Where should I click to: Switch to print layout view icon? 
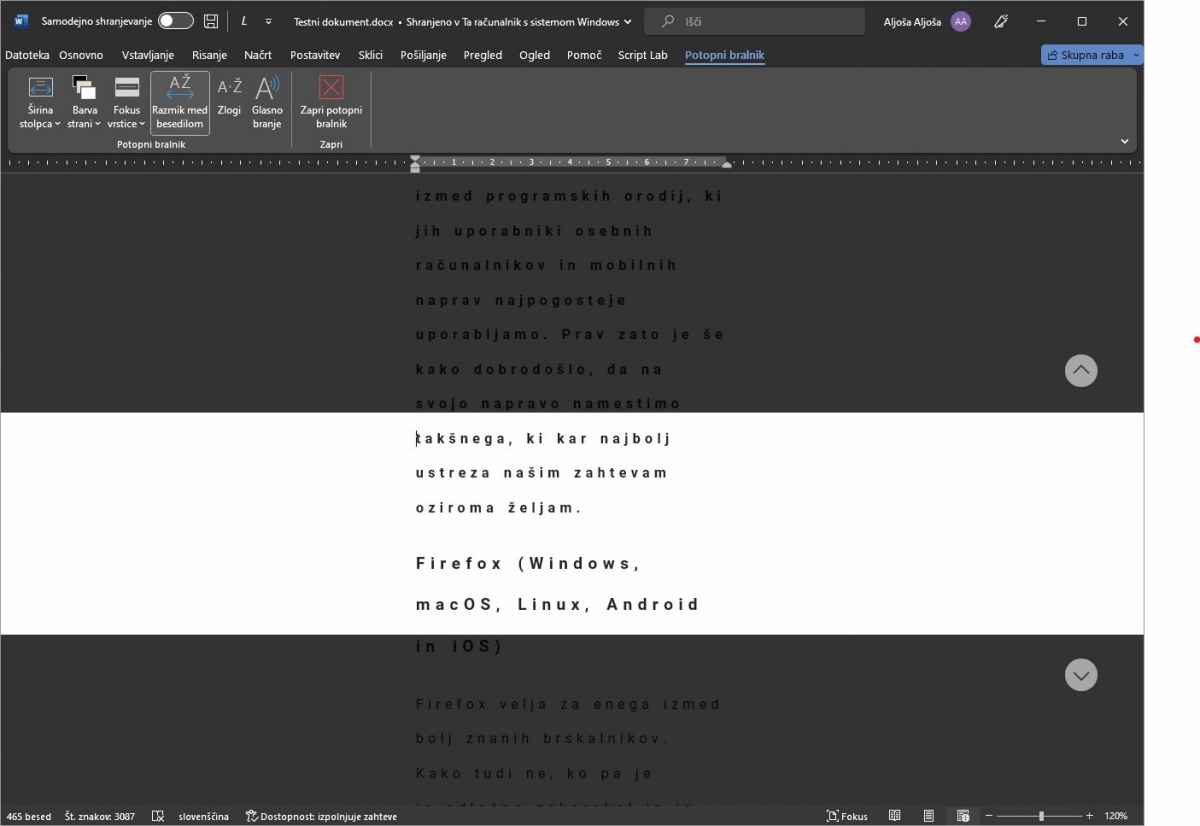tap(929, 816)
